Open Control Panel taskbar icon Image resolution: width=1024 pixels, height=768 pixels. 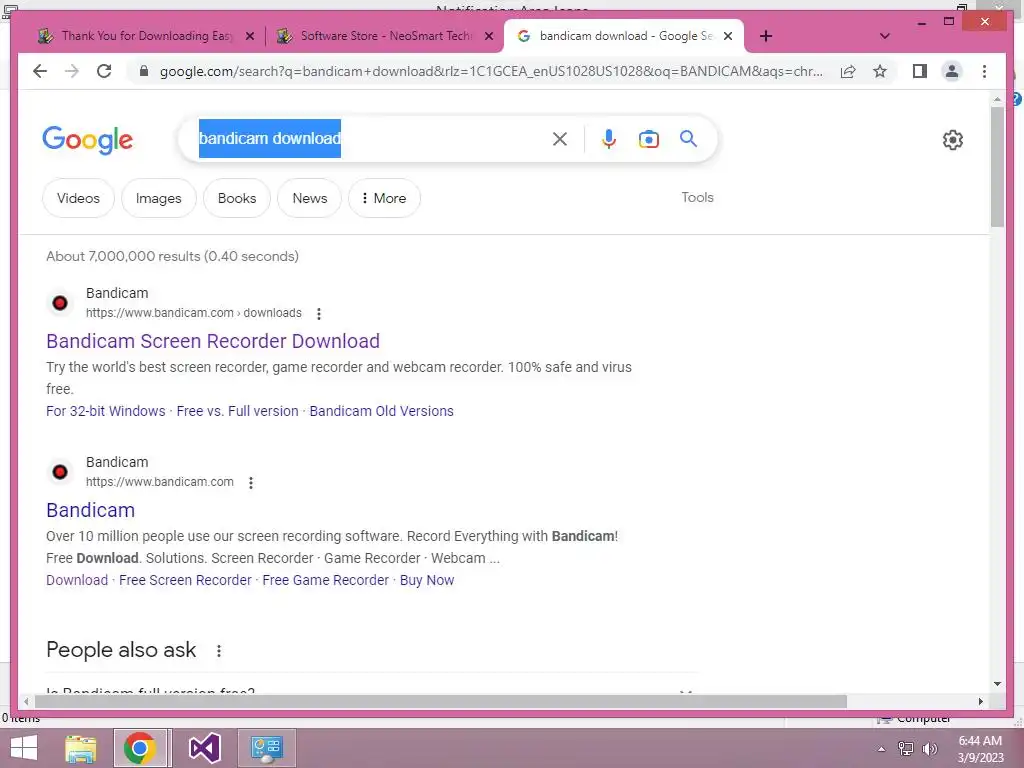pos(266,748)
